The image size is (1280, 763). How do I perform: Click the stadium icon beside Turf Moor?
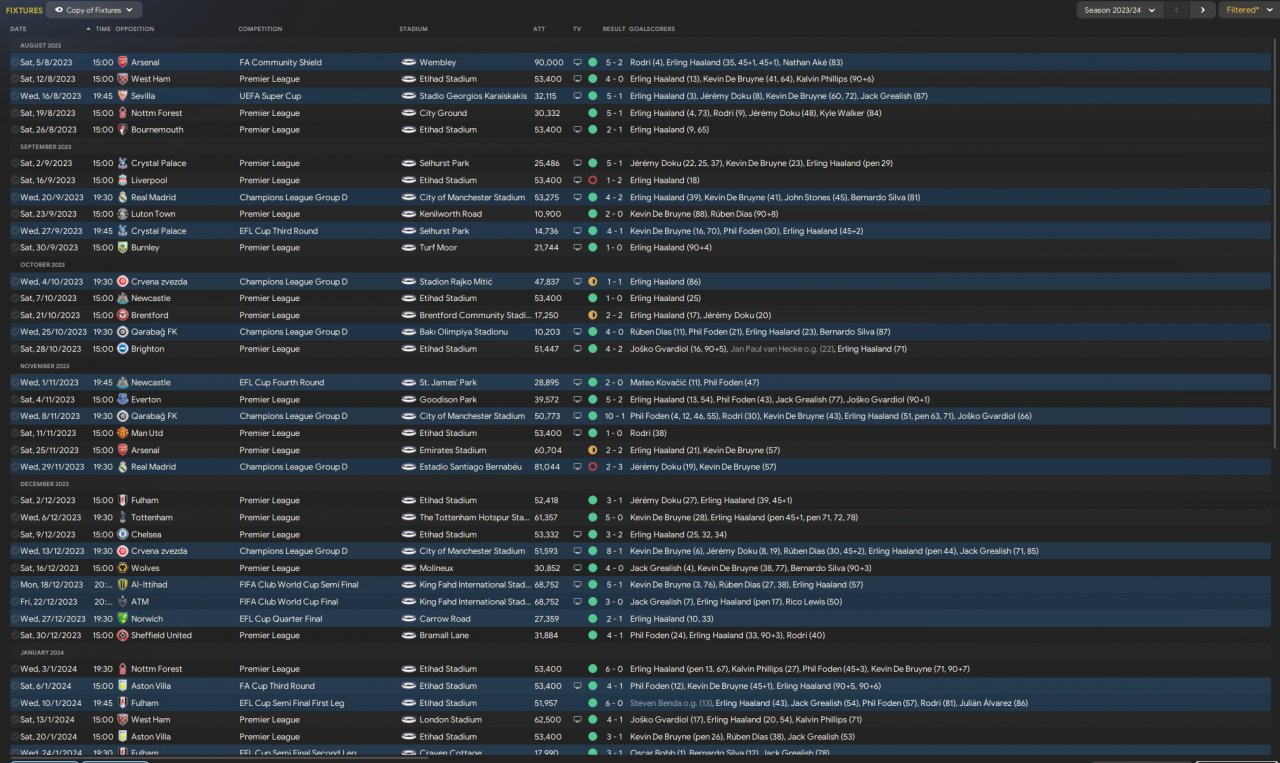pyautogui.click(x=408, y=248)
